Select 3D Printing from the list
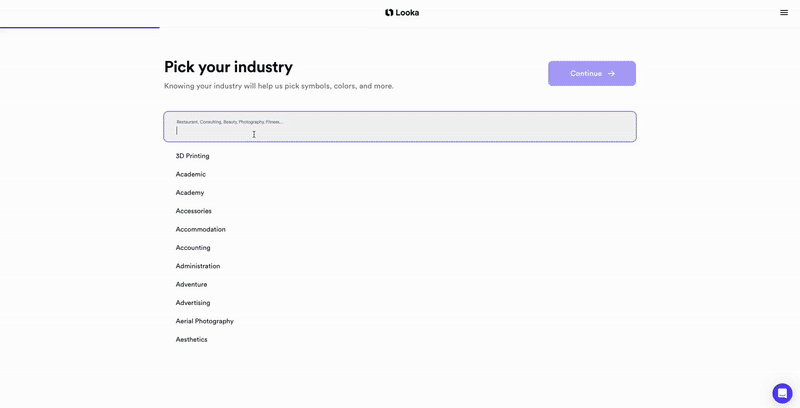The width and height of the screenshot is (800, 408). [x=192, y=156]
